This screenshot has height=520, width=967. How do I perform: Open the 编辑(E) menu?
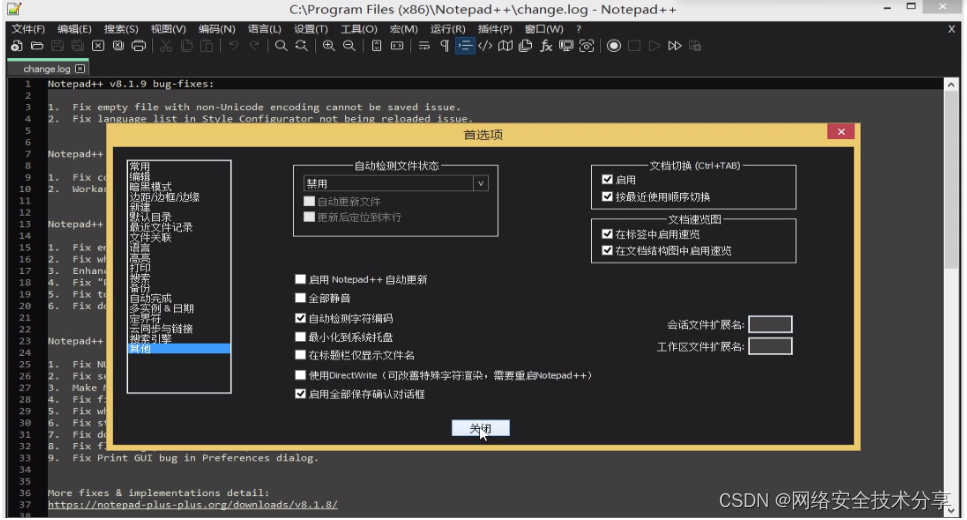(74, 29)
